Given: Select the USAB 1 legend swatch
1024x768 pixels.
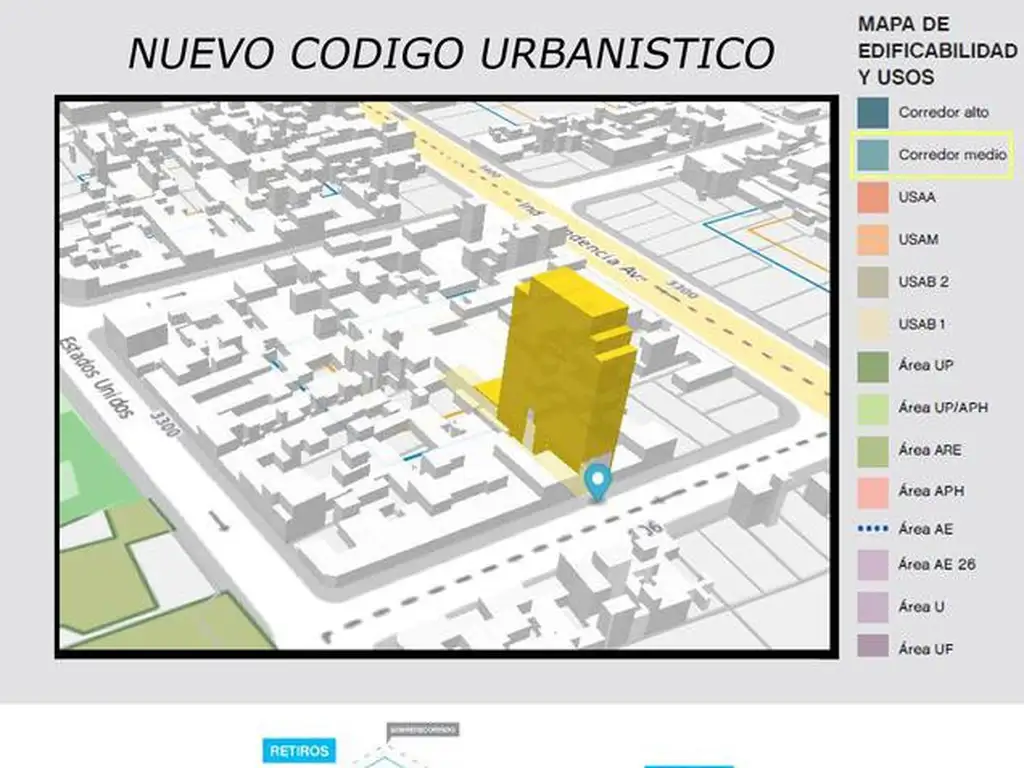Looking at the screenshot, I should (x=873, y=324).
